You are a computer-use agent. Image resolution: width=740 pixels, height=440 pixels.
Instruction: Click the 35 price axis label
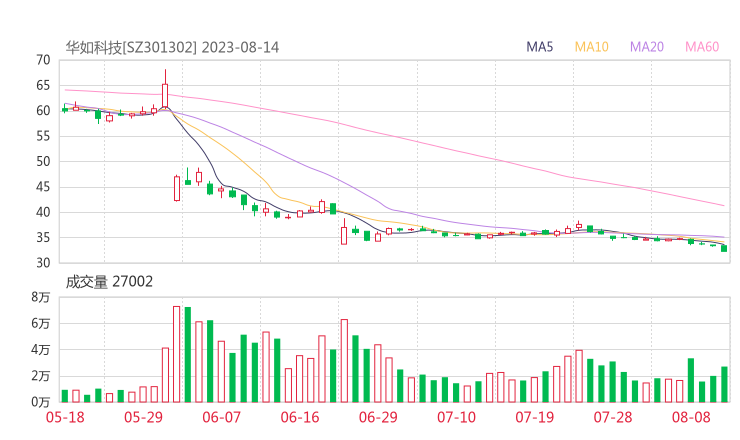pyautogui.click(x=43, y=237)
